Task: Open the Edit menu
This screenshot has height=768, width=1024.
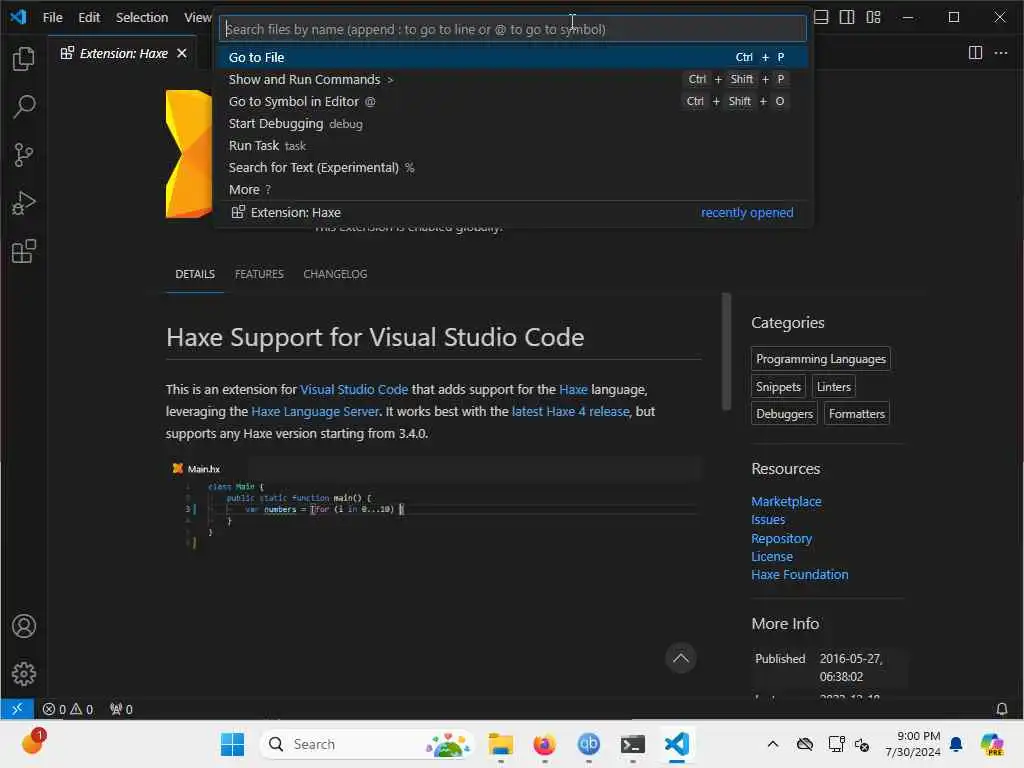Action: click(89, 18)
